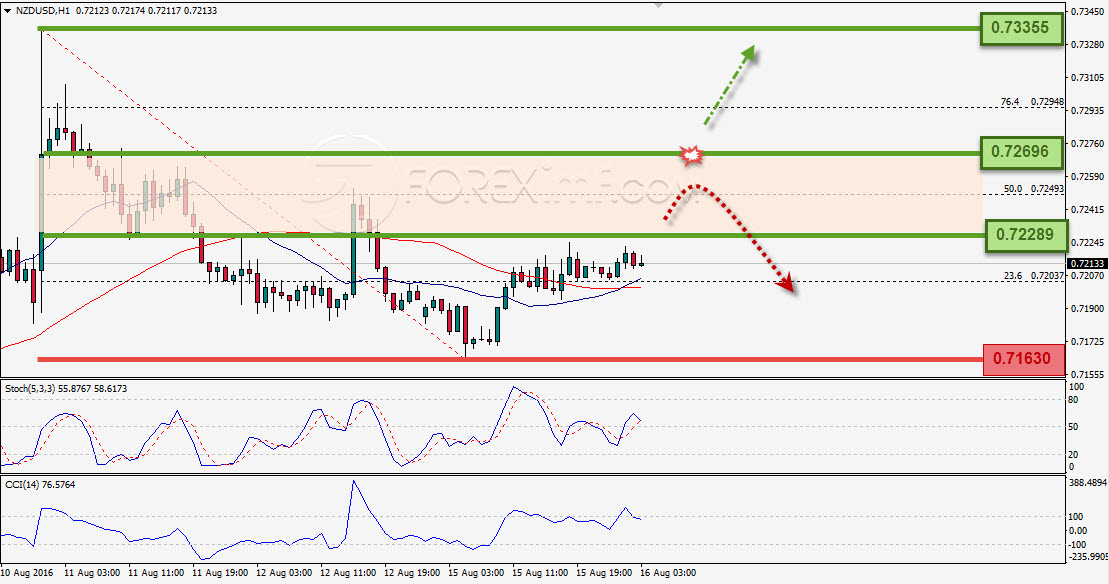
Task: Click the 11 Aug 11:00 time axis label
Action: point(156,573)
